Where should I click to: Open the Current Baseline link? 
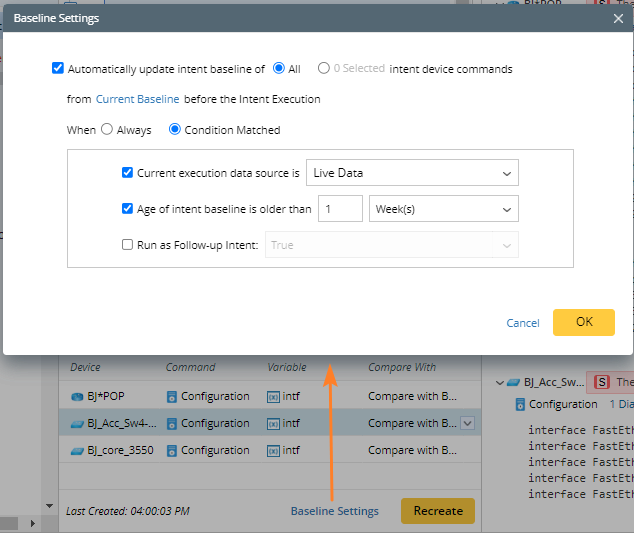point(137,99)
